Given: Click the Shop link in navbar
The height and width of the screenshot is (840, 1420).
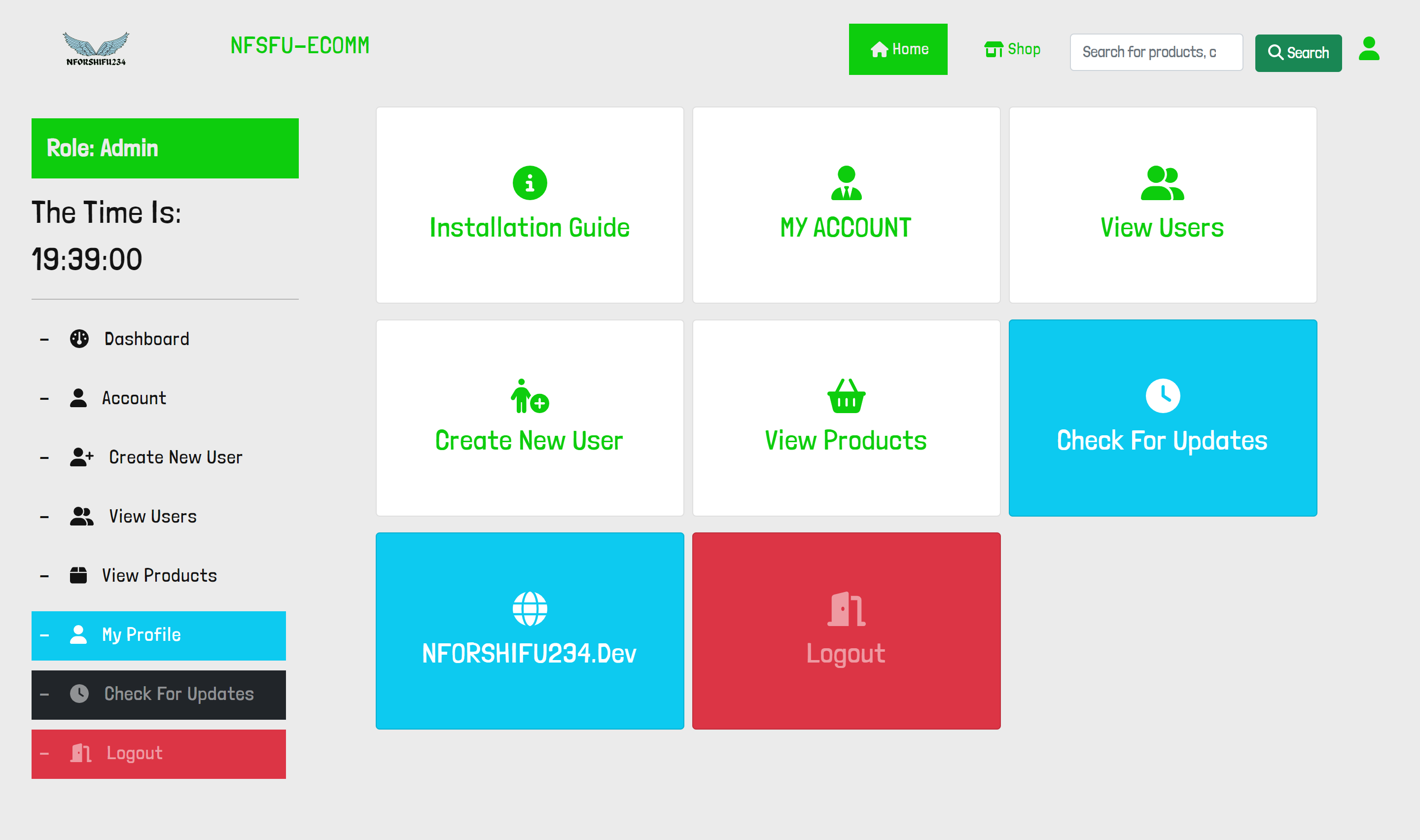Looking at the screenshot, I should coord(1012,49).
